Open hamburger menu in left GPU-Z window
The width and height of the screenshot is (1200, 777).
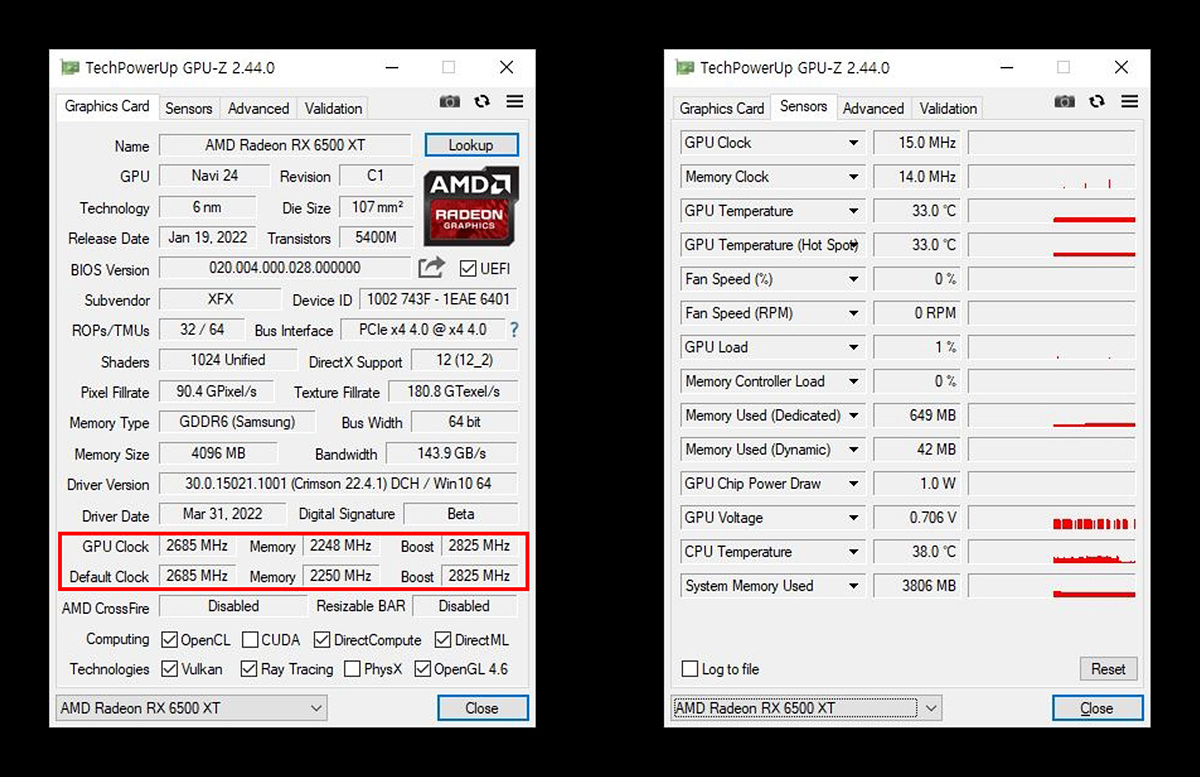[514, 102]
